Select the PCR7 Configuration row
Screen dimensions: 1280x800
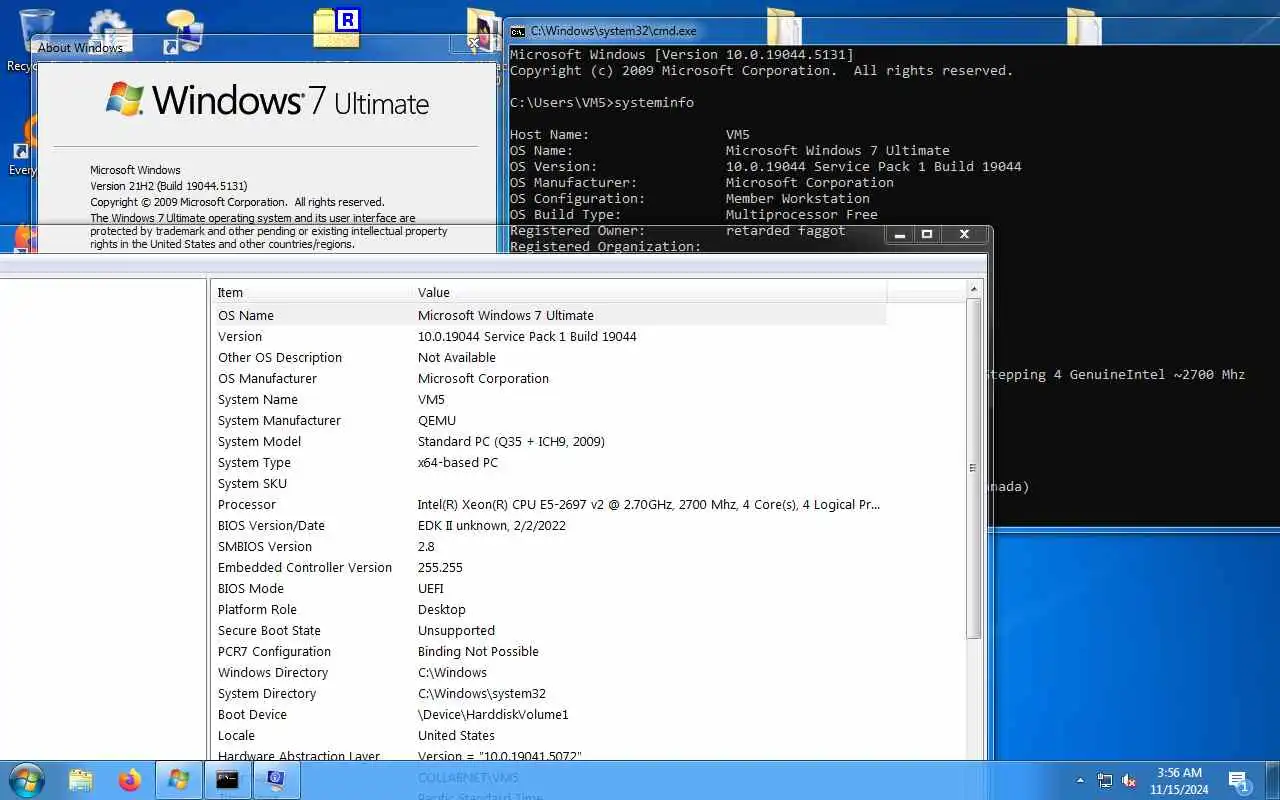click(549, 651)
